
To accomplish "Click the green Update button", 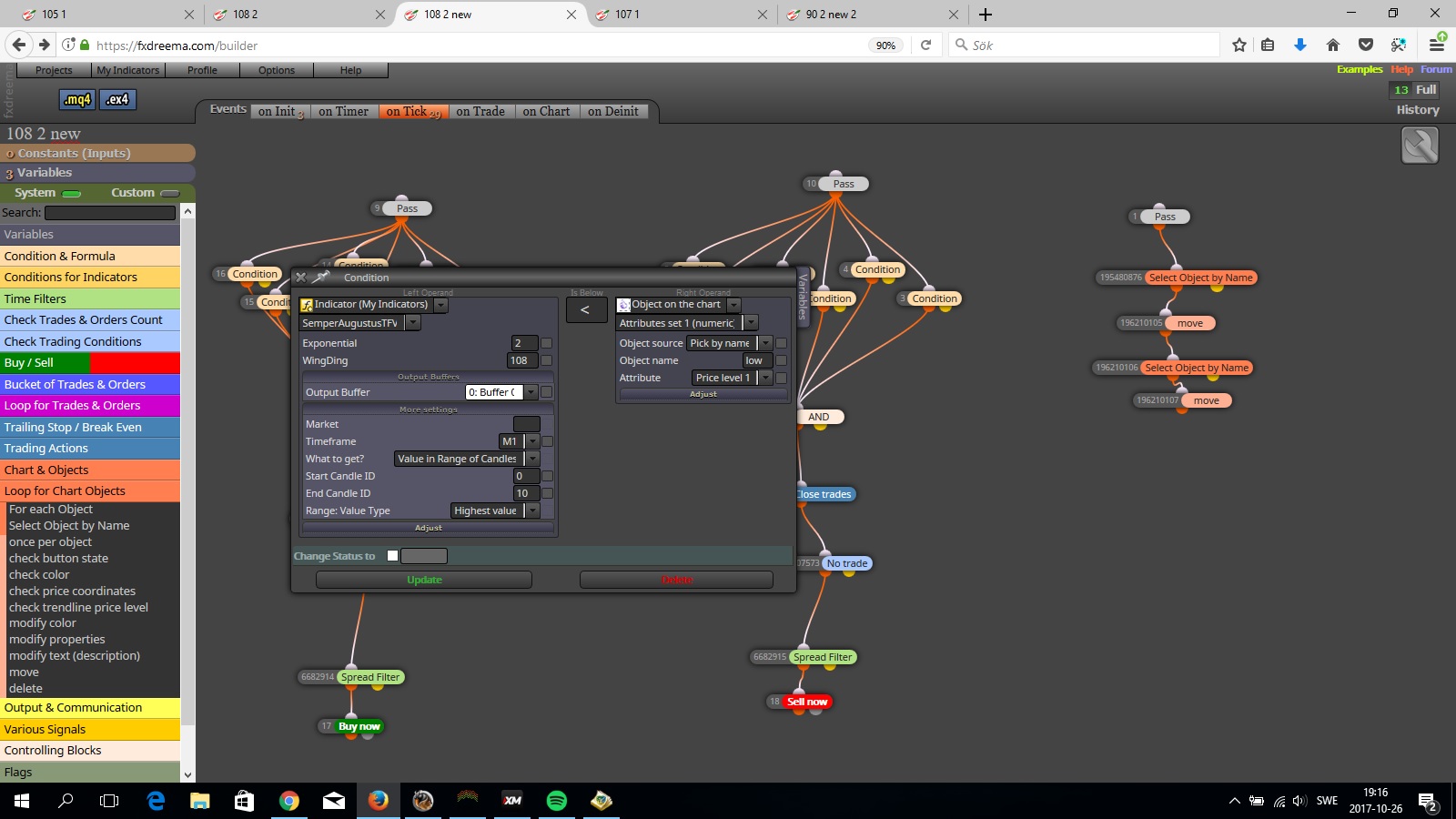I will pos(424,580).
